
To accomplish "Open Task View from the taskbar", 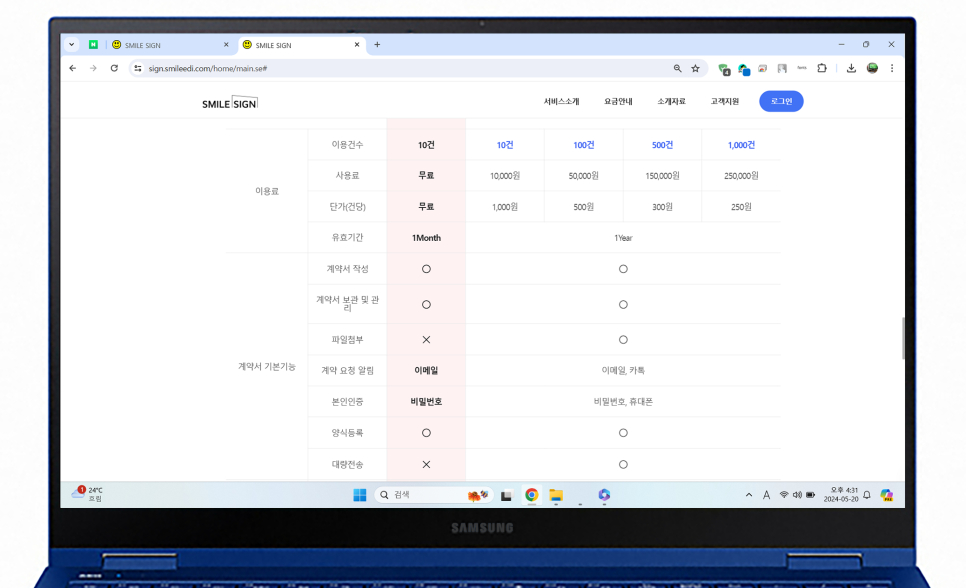I will pyautogui.click(x=506, y=495).
